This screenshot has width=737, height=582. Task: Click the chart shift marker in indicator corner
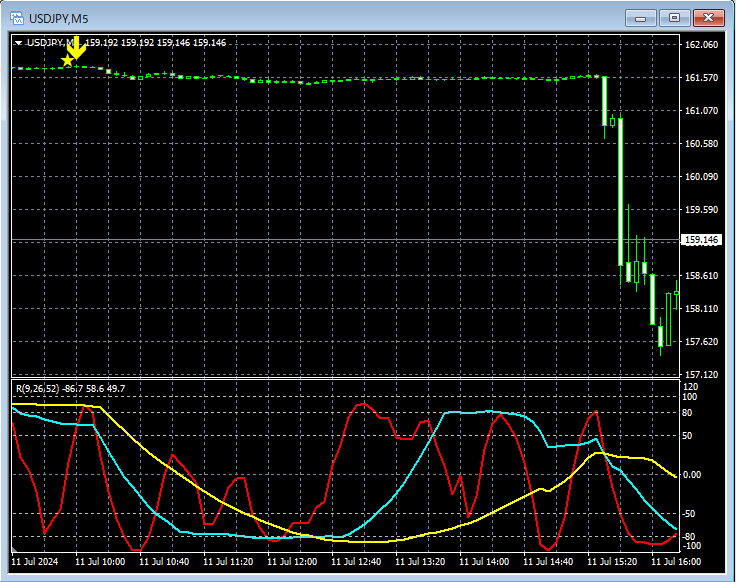point(14,549)
